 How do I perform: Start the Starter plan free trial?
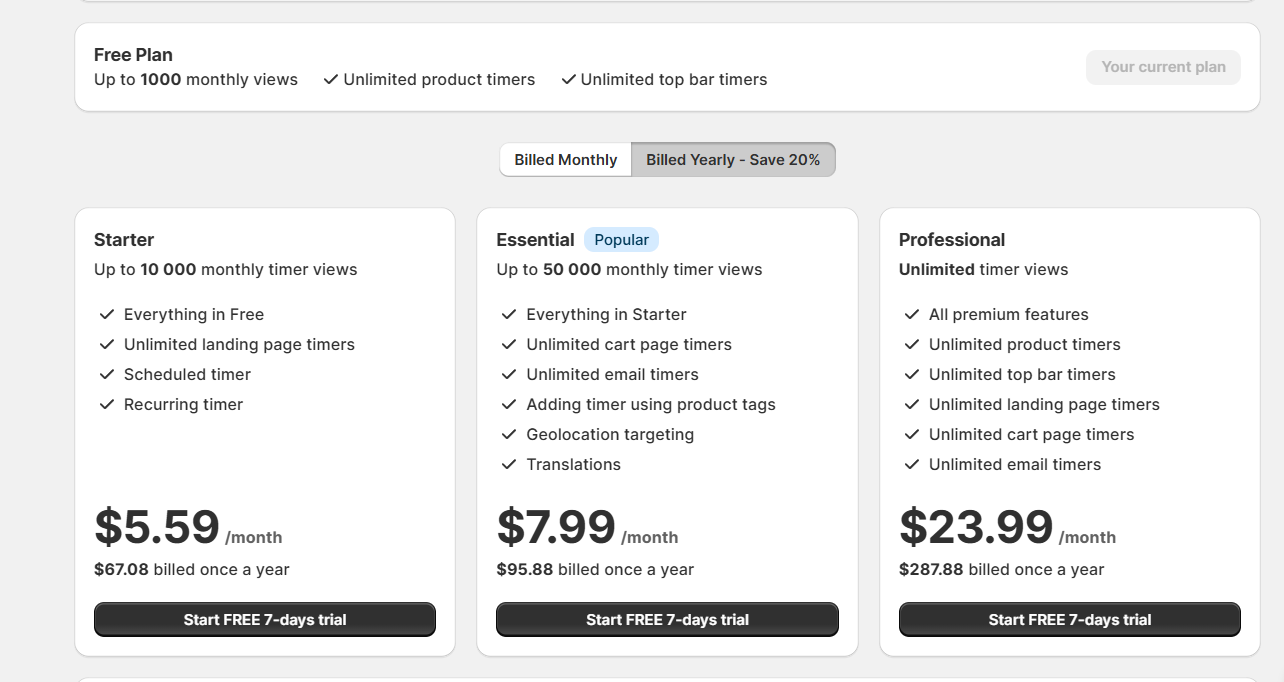[x=265, y=620]
